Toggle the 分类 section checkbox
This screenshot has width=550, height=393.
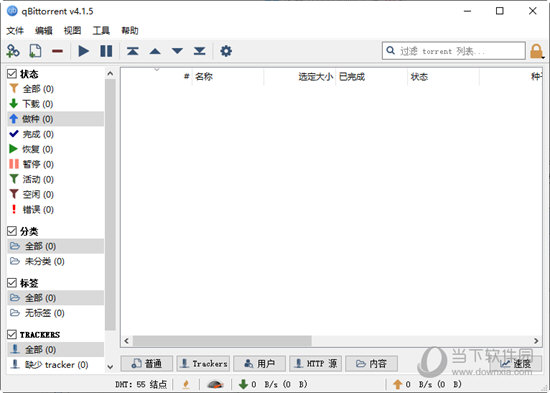pyautogui.click(x=12, y=231)
